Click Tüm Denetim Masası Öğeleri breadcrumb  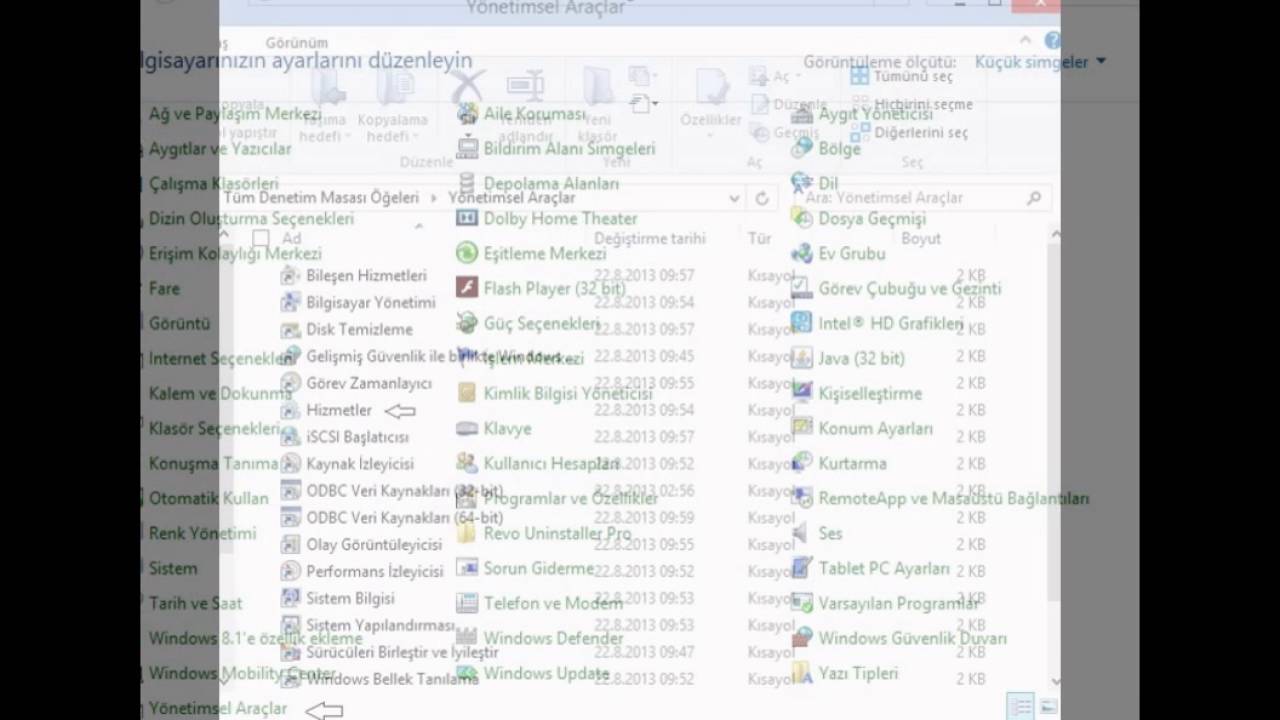tap(321, 198)
